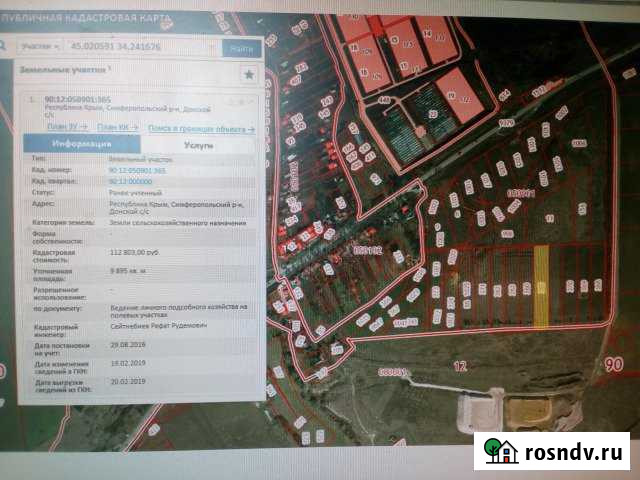The image size is (640, 480).
Task: Click the large red building parcel 19
Action: tap(456, 94)
